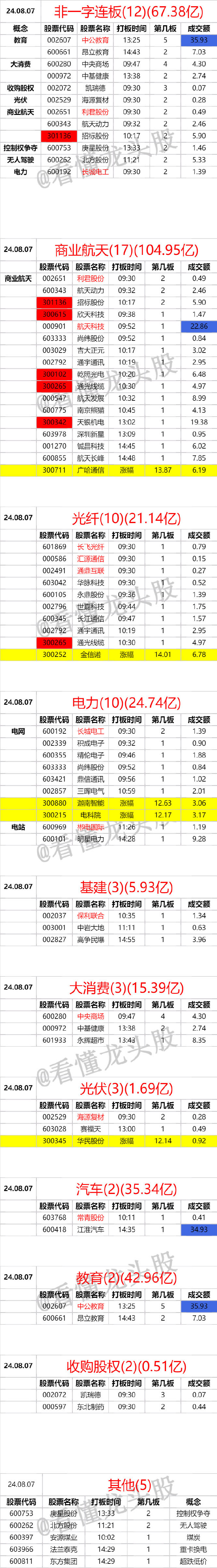Select stock name 东北制药
This screenshot has height=1568, width=217.
pyautogui.click(x=90, y=1407)
